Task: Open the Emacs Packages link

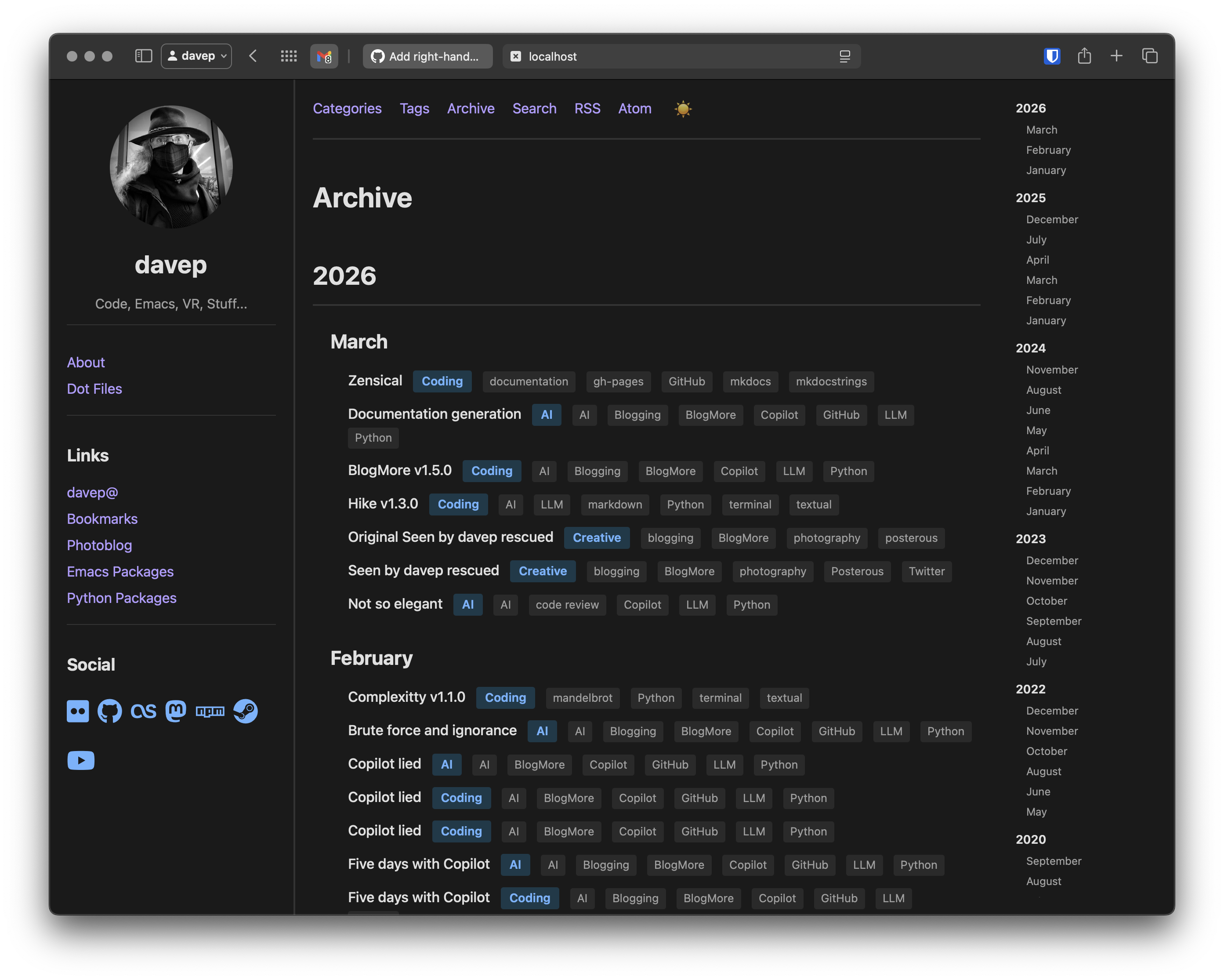Action: click(x=120, y=571)
